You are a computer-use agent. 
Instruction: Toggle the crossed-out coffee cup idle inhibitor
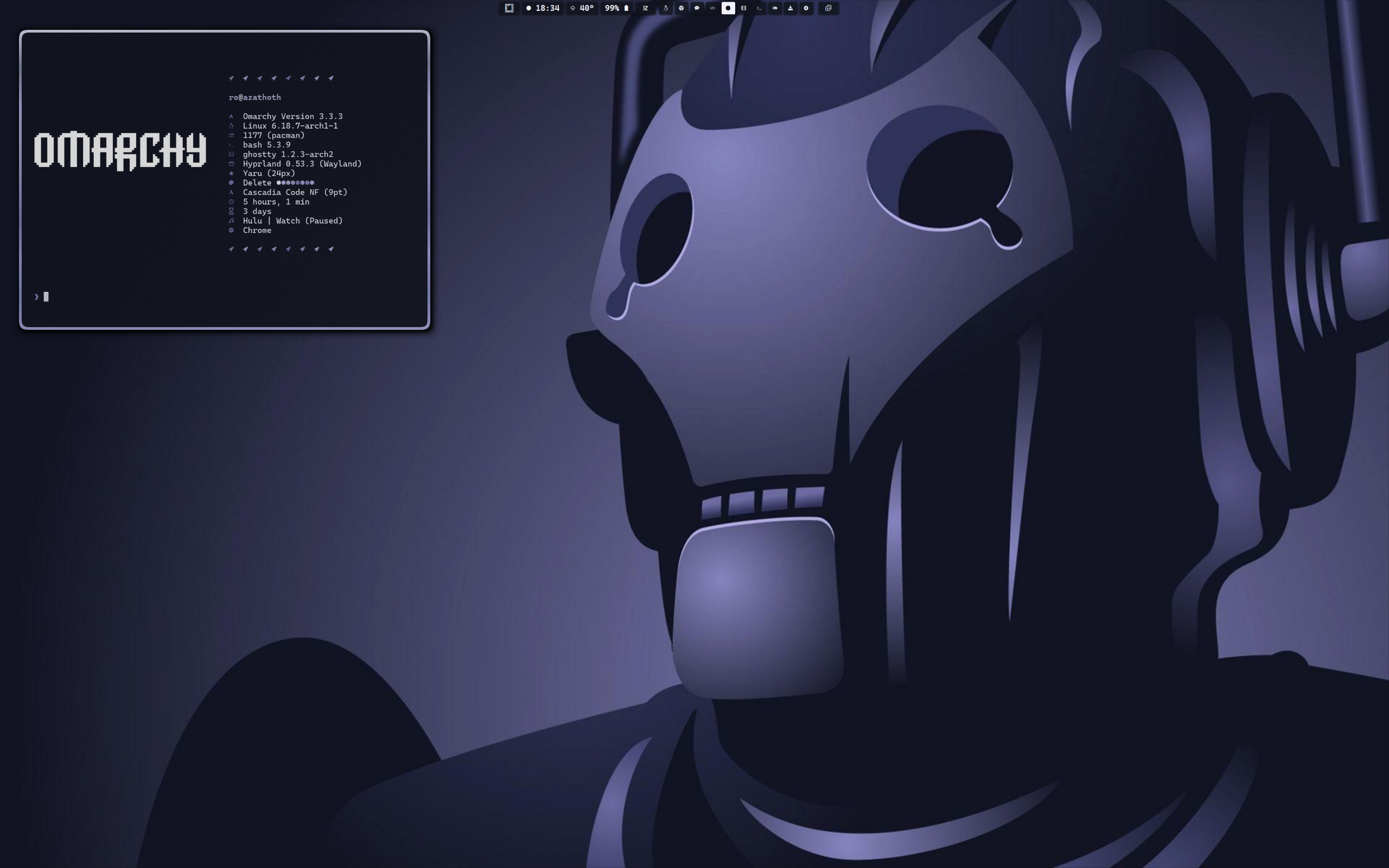coord(645,8)
